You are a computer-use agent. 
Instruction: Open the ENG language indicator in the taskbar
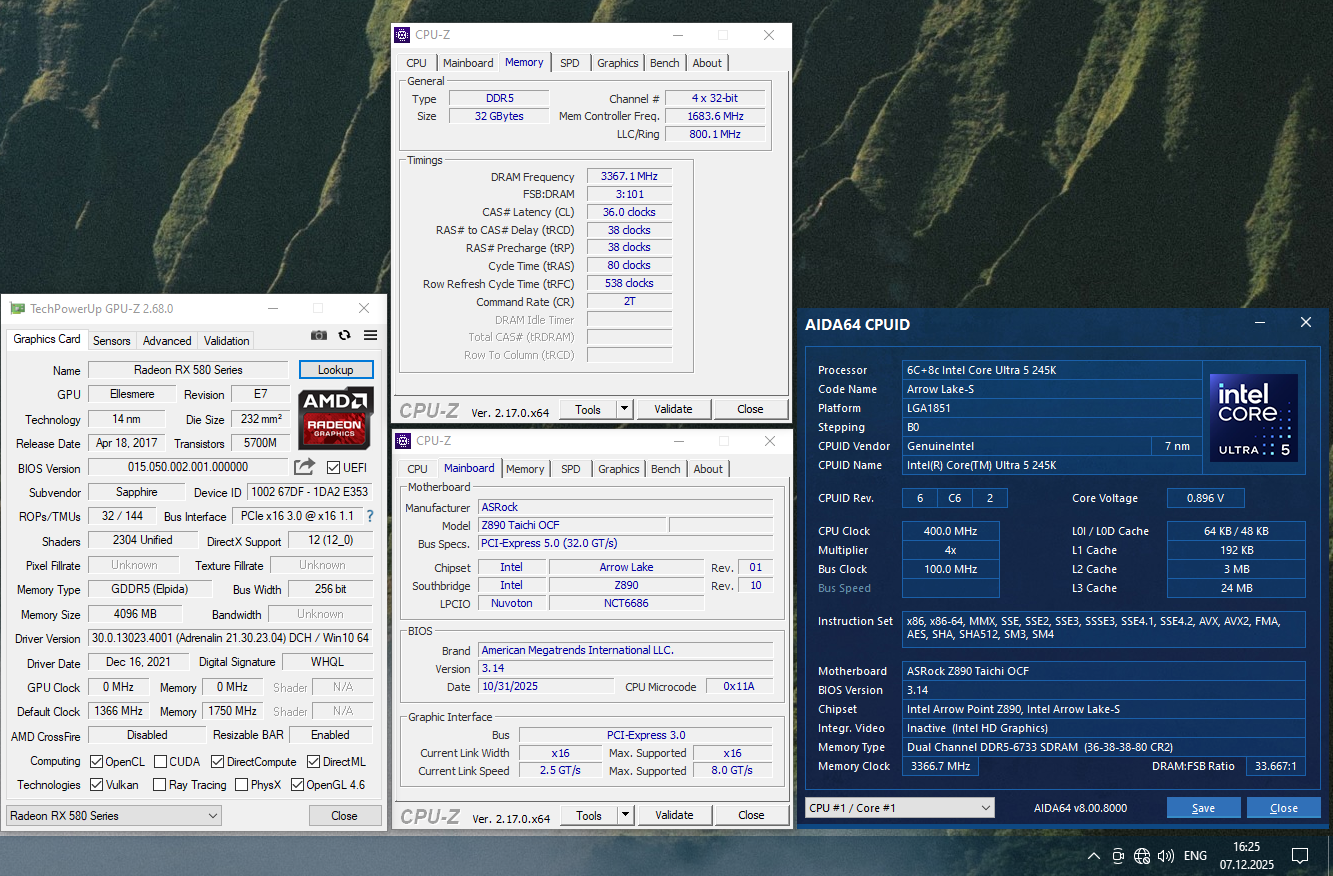pos(1195,856)
